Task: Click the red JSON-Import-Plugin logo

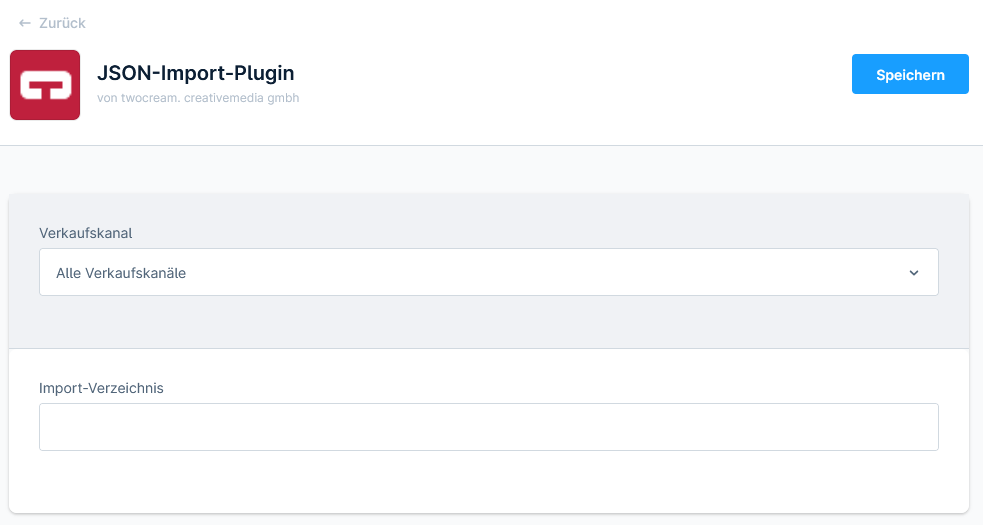Action: (45, 85)
